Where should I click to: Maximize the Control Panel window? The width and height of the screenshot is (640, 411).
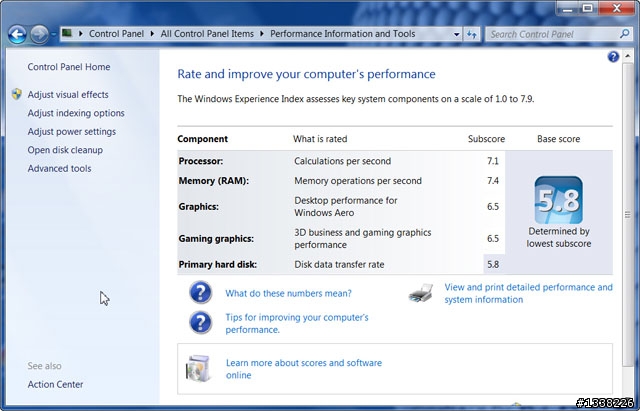click(587, 8)
